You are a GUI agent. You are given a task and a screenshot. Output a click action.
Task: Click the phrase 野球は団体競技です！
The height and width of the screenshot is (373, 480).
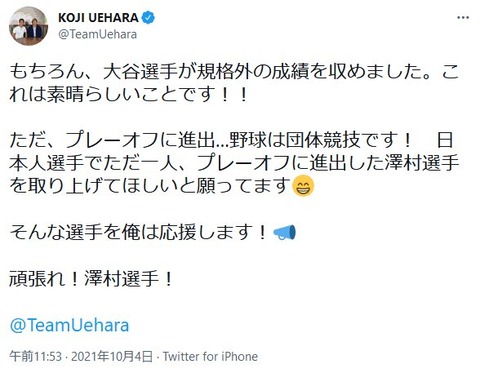(x=321, y=140)
